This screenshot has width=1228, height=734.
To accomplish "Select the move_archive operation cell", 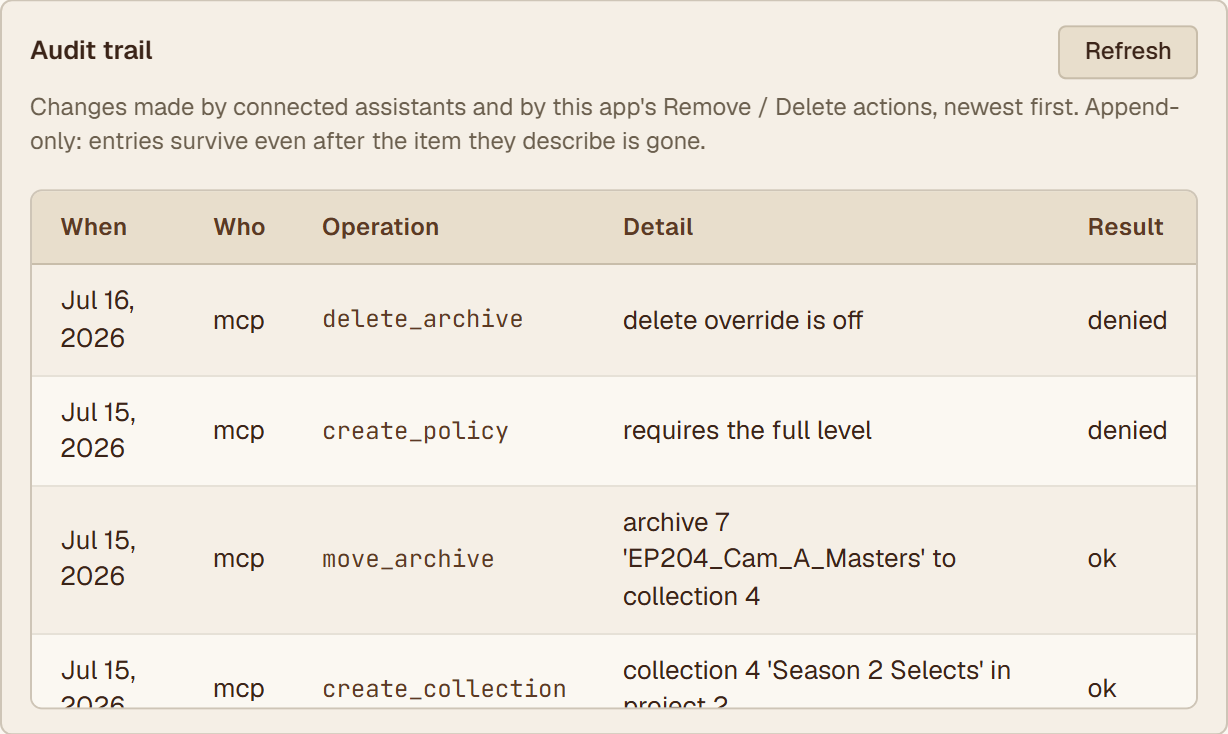I will pos(408,559).
